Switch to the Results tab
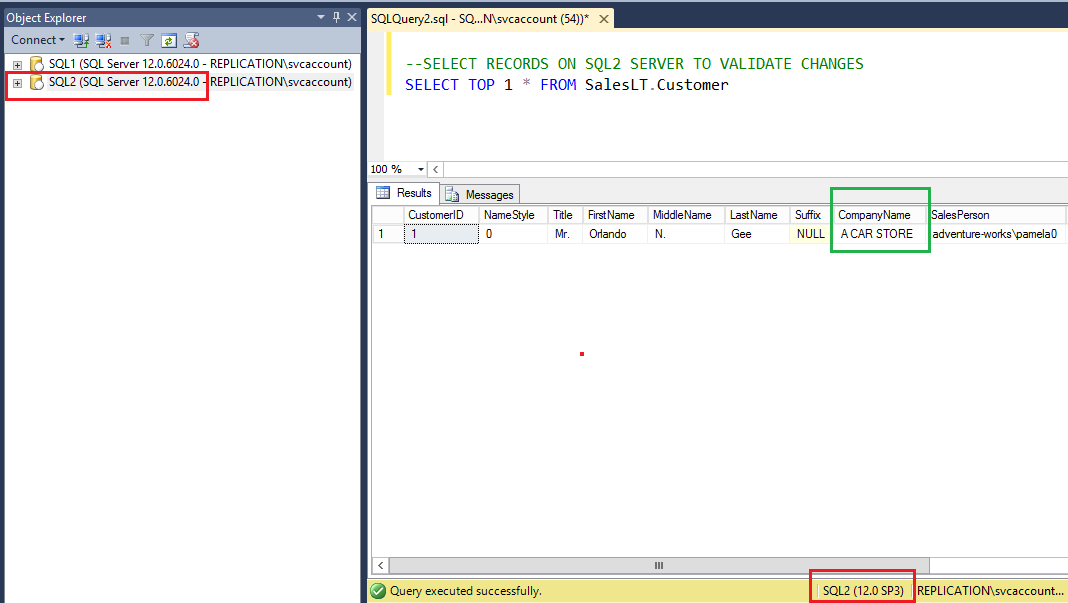 coord(405,194)
